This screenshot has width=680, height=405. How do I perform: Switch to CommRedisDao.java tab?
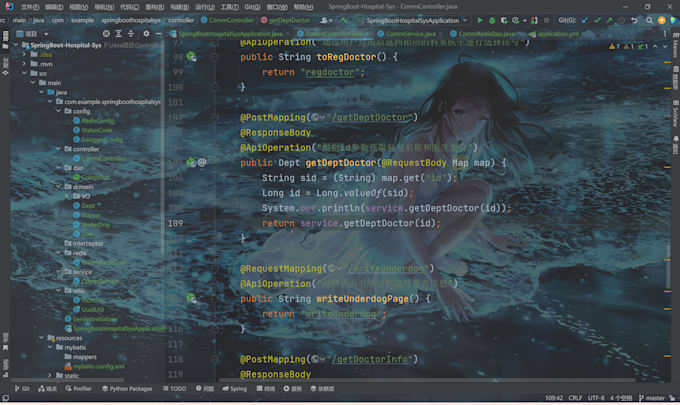click(482, 33)
